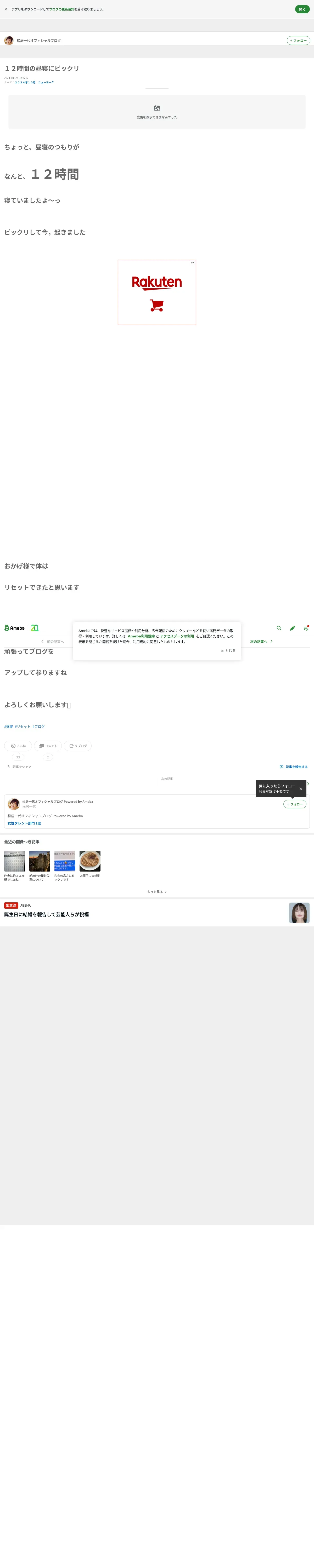The image size is (314, 1568).
Task: Open the コメント button
Action: [x=48, y=746]
